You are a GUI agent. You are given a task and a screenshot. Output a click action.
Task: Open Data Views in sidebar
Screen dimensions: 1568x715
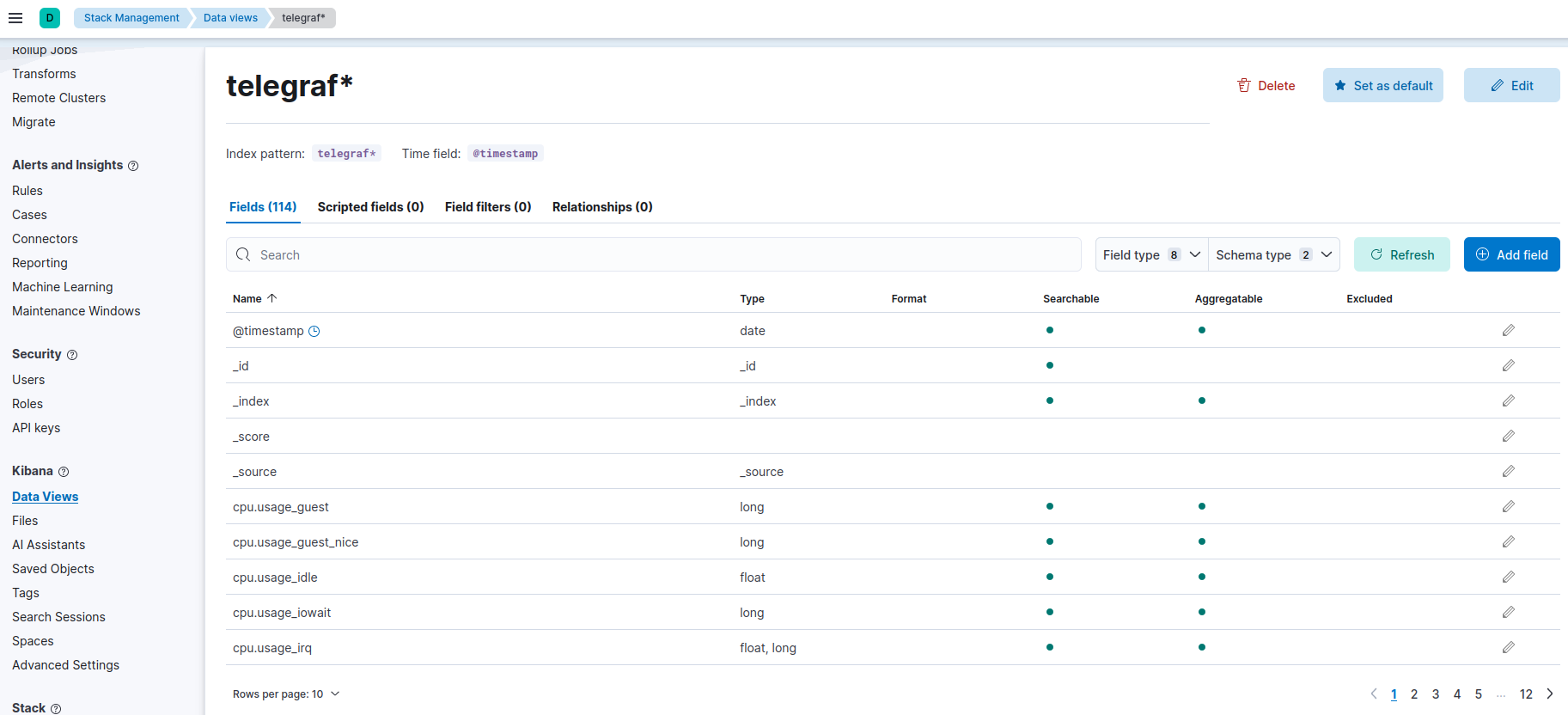click(x=45, y=497)
